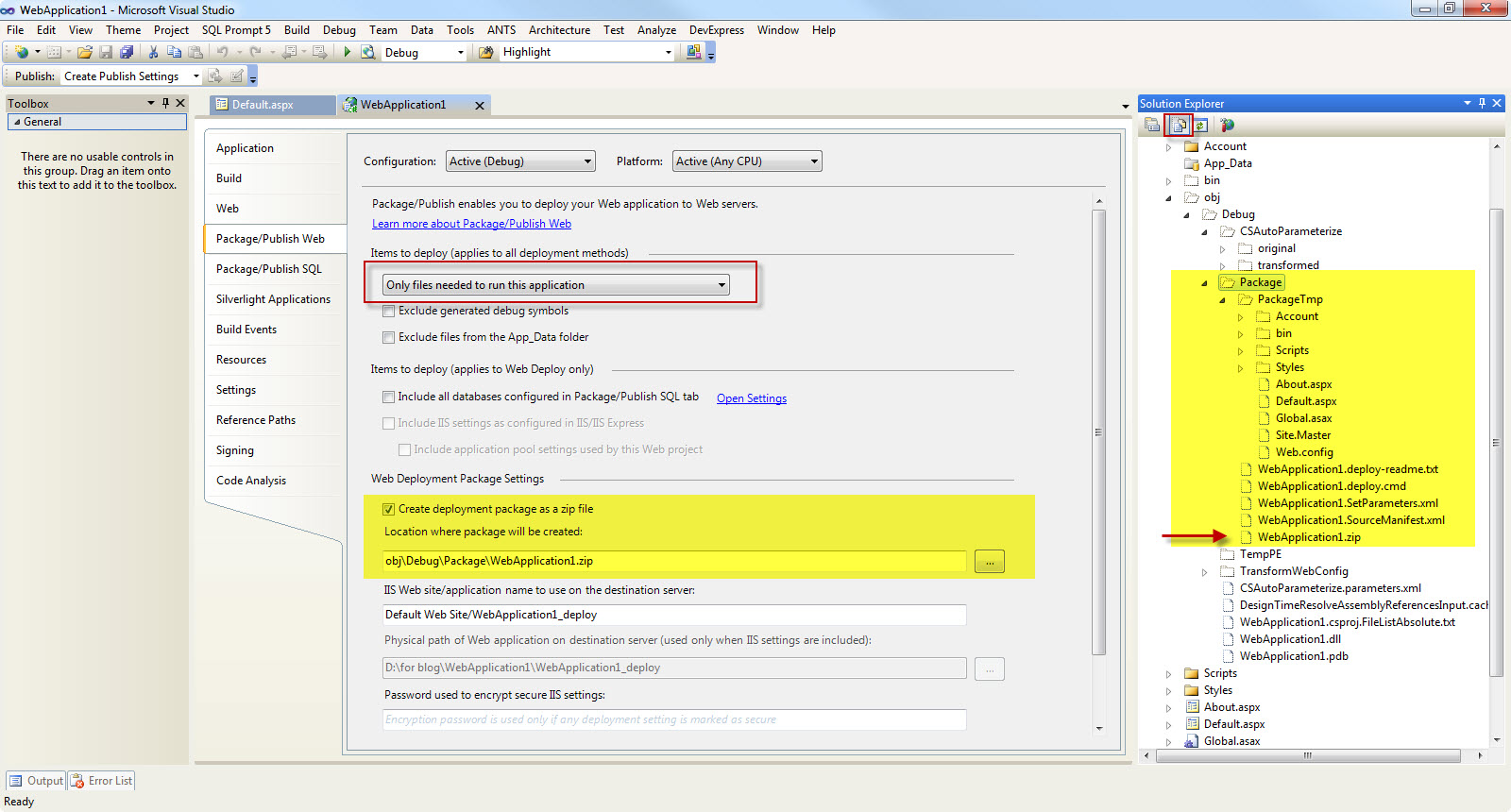Open the Platform Active (Any CPU) dropdown
This screenshot has width=1511, height=812.
point(747,161)
